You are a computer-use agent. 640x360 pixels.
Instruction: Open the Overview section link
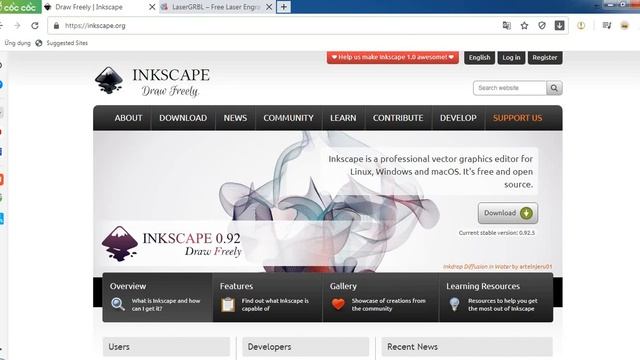point(157,298)
